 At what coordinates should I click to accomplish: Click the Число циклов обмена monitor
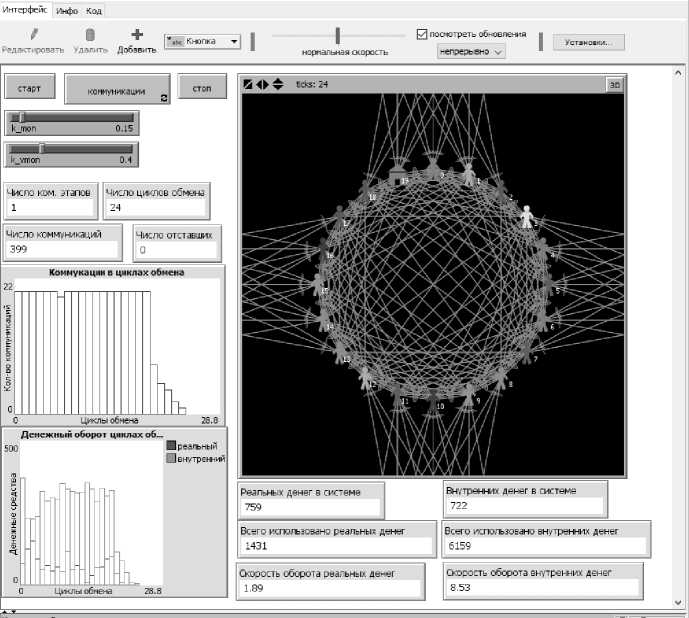[x=156, y=201]
